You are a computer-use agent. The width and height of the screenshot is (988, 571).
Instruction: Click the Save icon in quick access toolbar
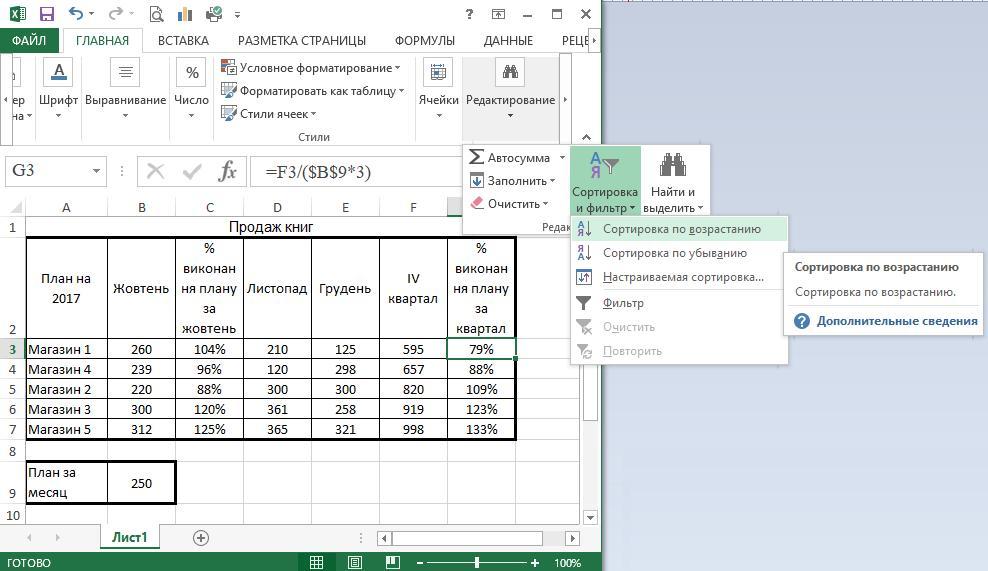click(x=47, y=14)
